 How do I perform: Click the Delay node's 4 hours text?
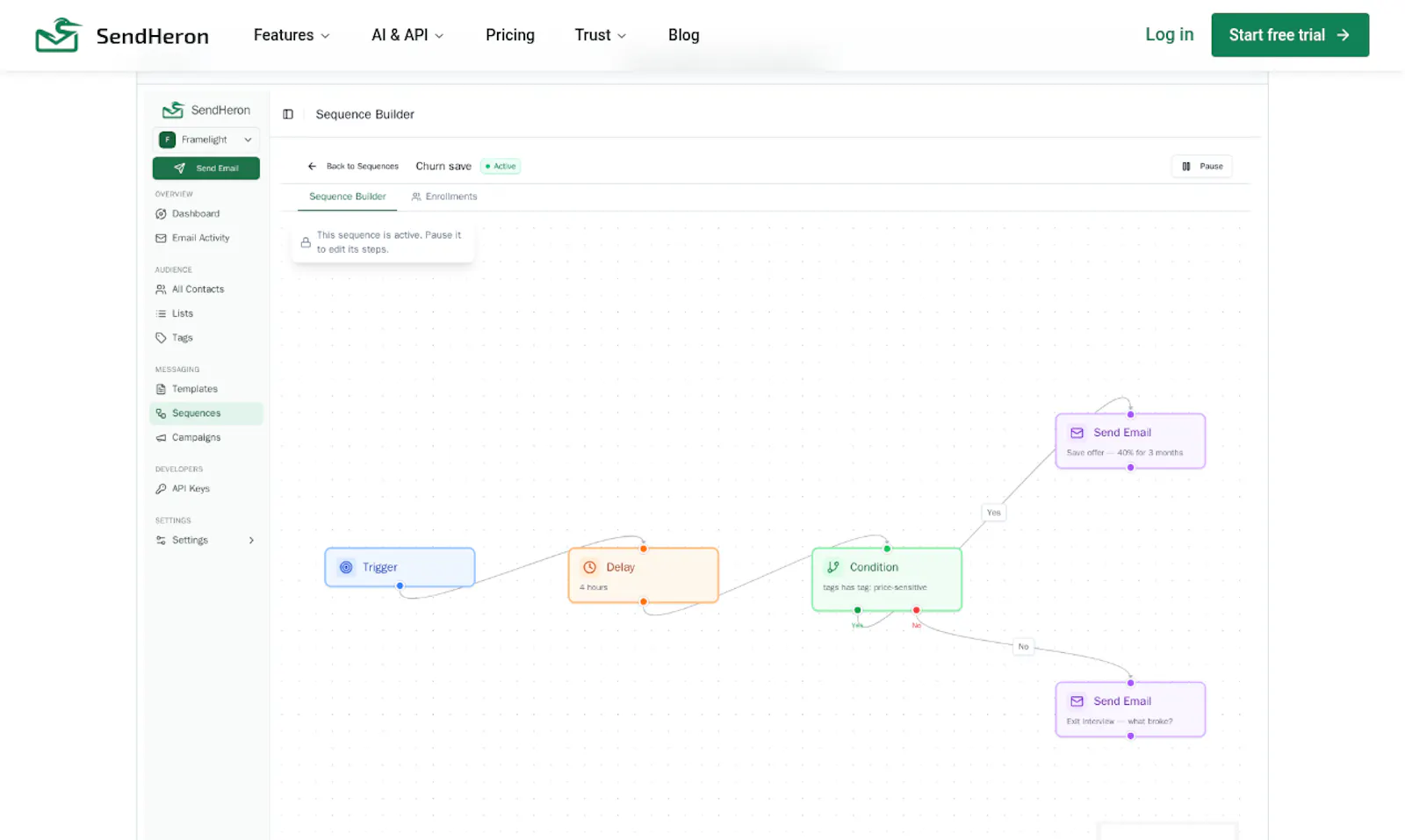pyautogui.click(x=594, y=587)
